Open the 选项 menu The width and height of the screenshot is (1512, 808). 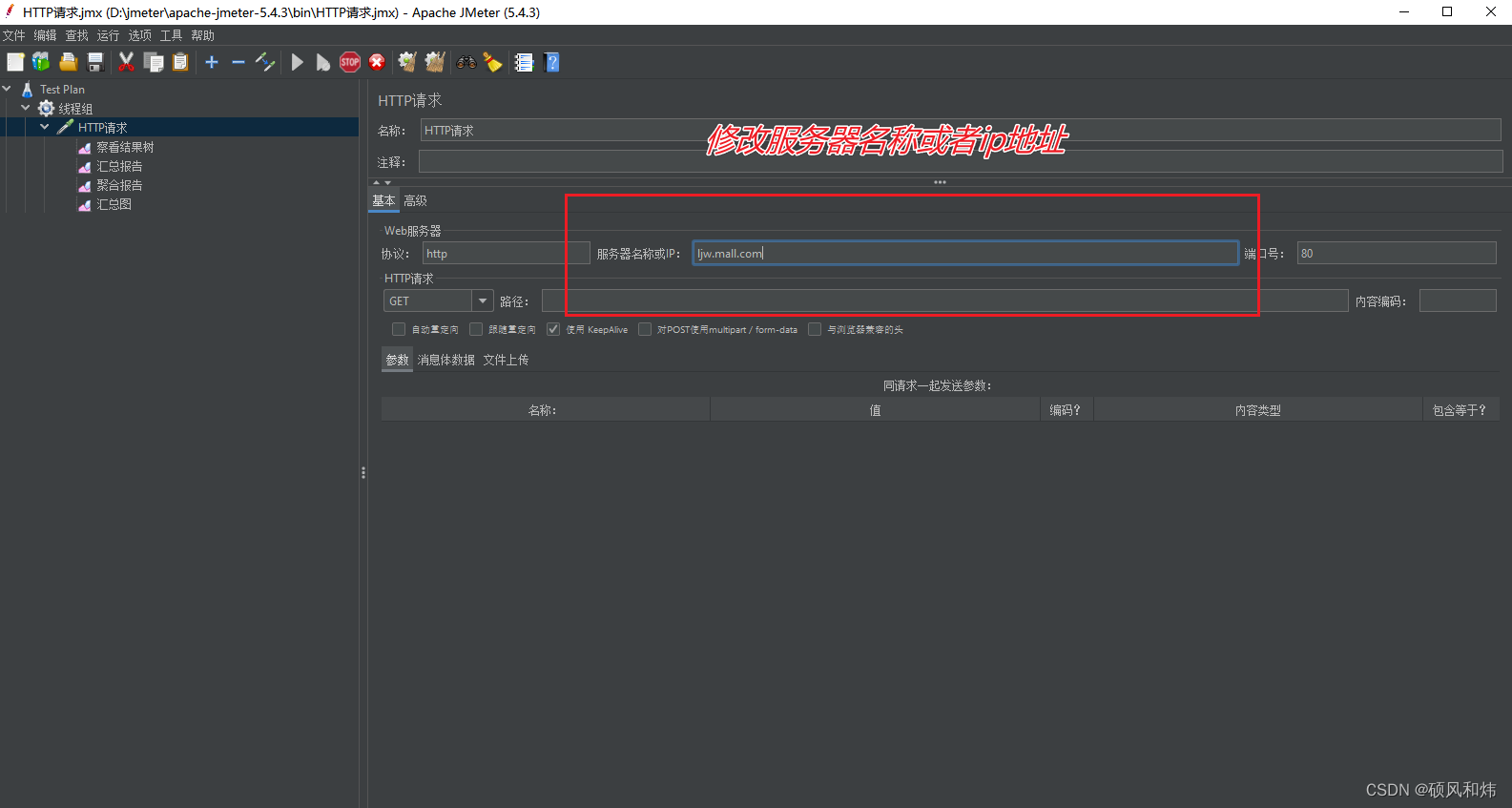[139, 35]
